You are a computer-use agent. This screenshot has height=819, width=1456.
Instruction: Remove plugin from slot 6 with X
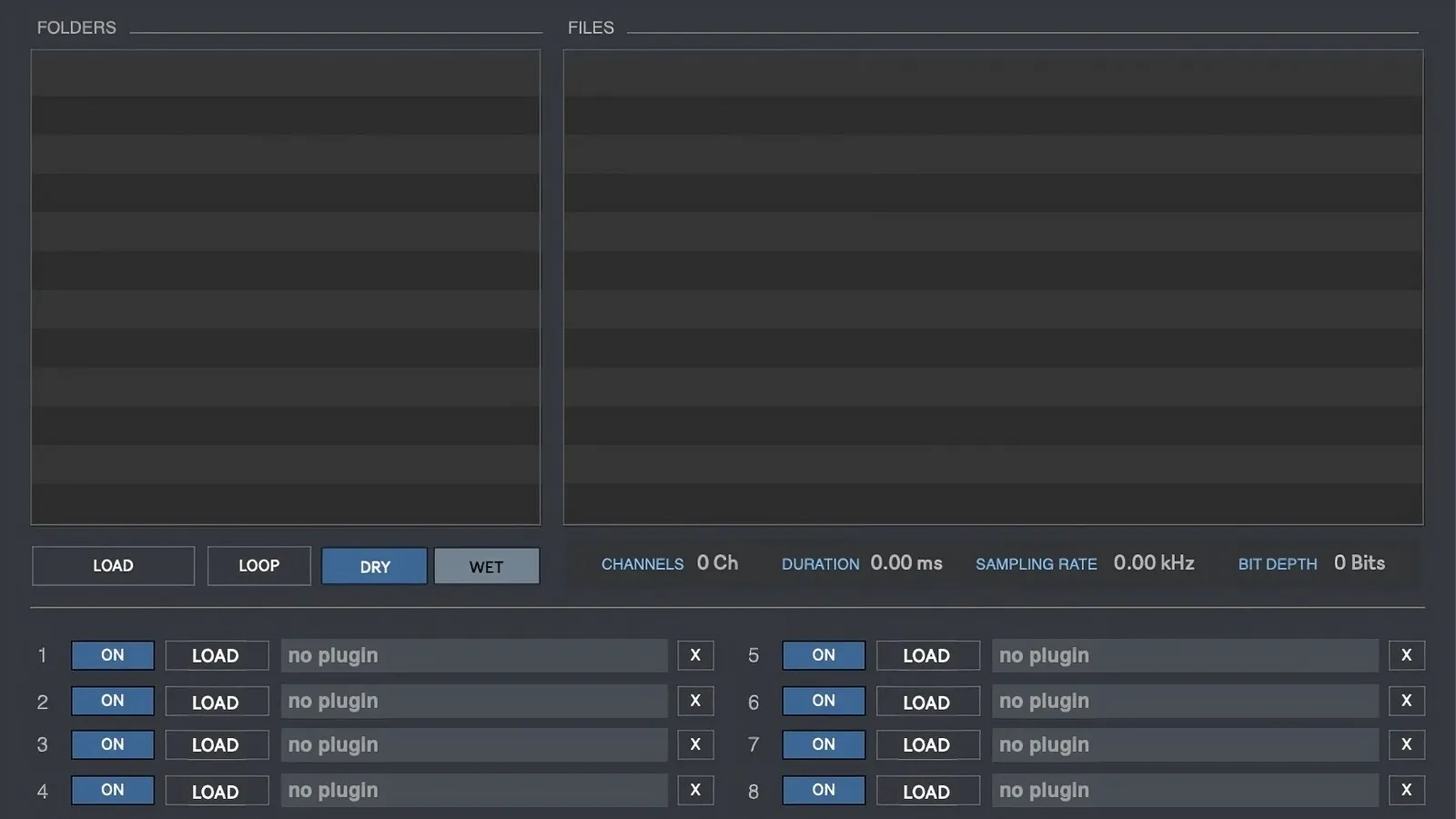[1407, 701]
